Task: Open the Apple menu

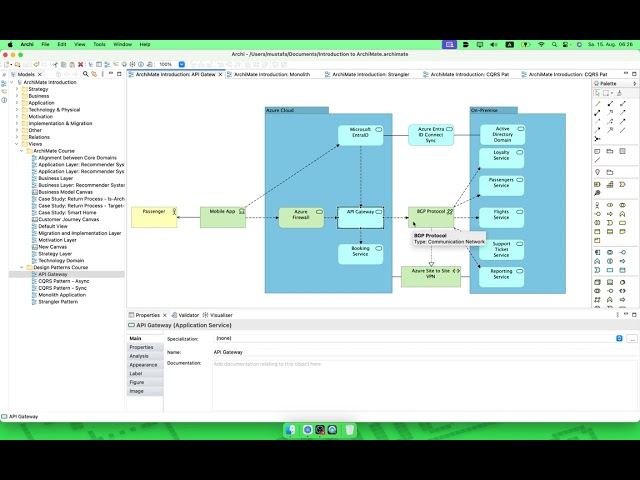Action: tap(10, 44)
